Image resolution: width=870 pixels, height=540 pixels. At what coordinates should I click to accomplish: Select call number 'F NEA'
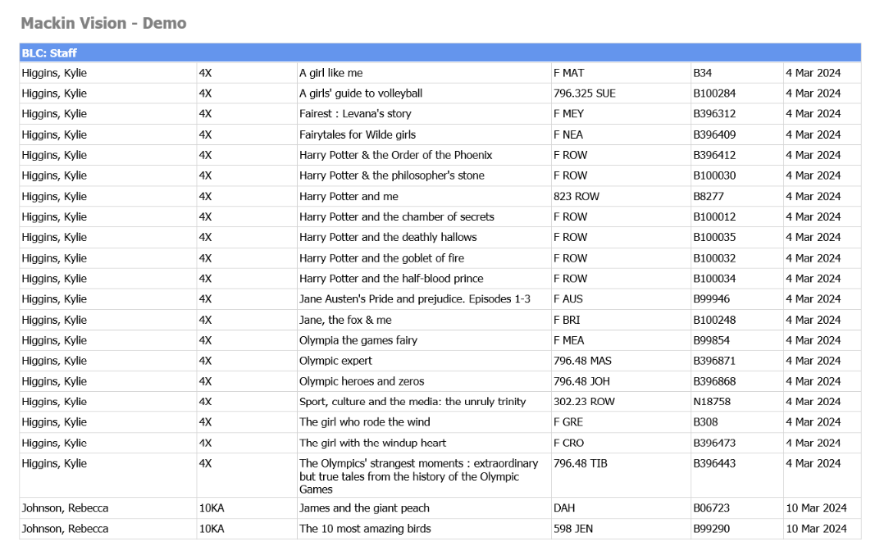(568, 134)
